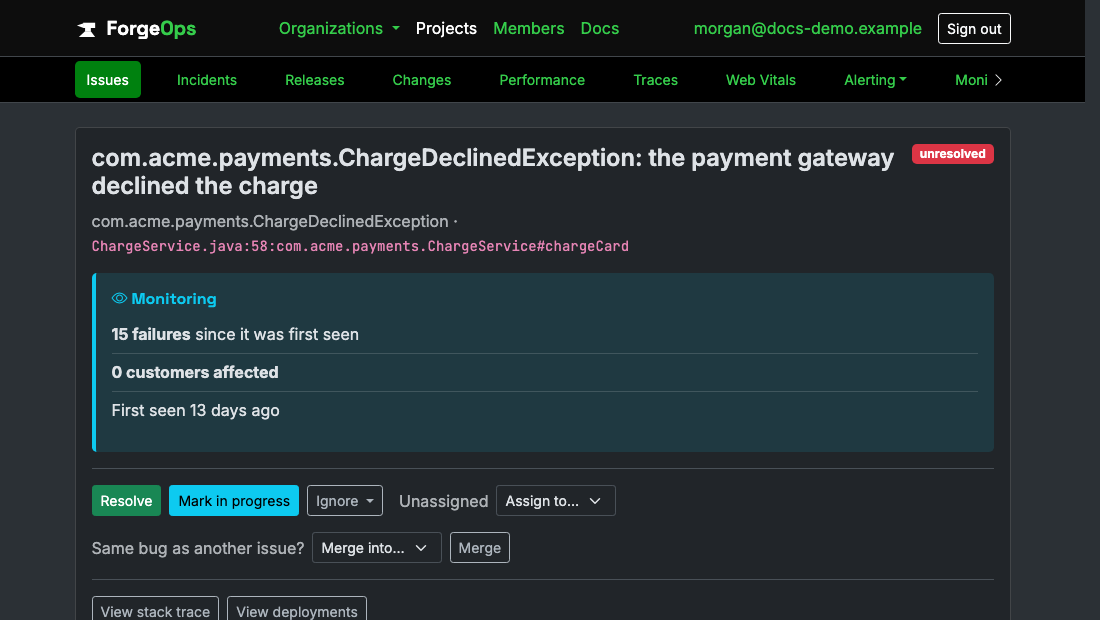1100x620 pixels.
Task: Click the Merge button
Action: [x=480, y=548]
